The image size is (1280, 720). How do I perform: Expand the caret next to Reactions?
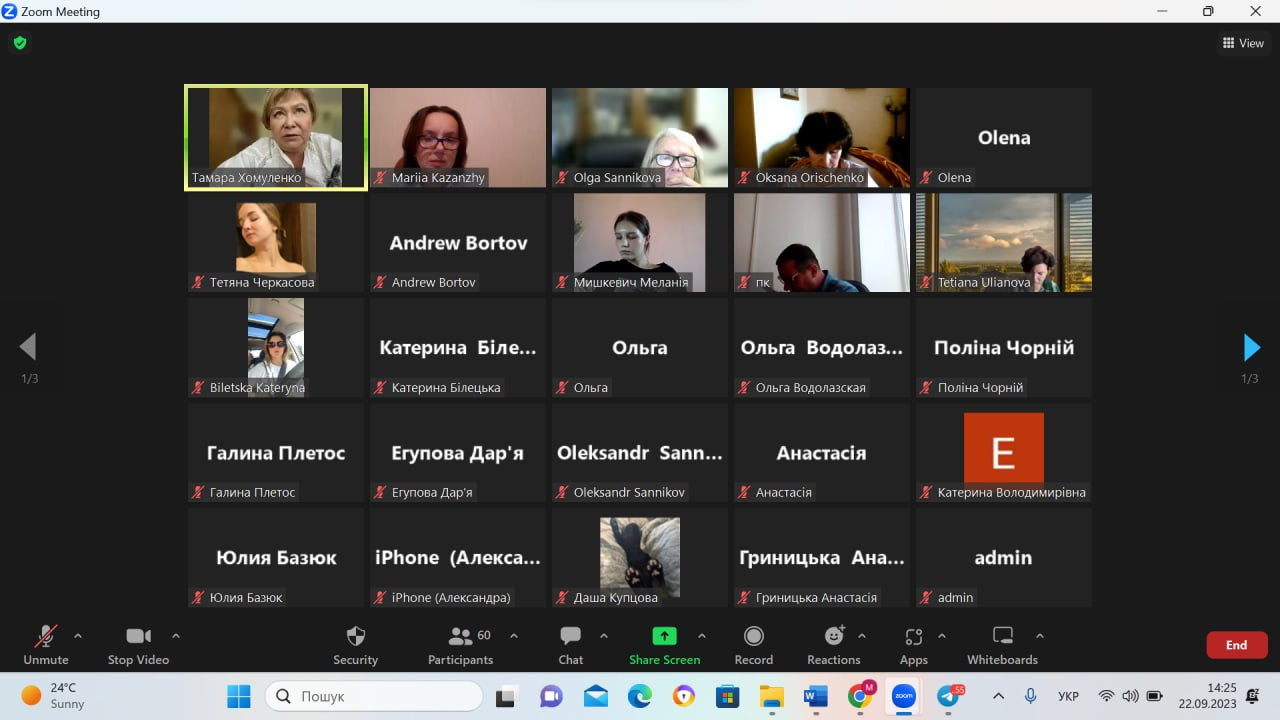[862, 635]
